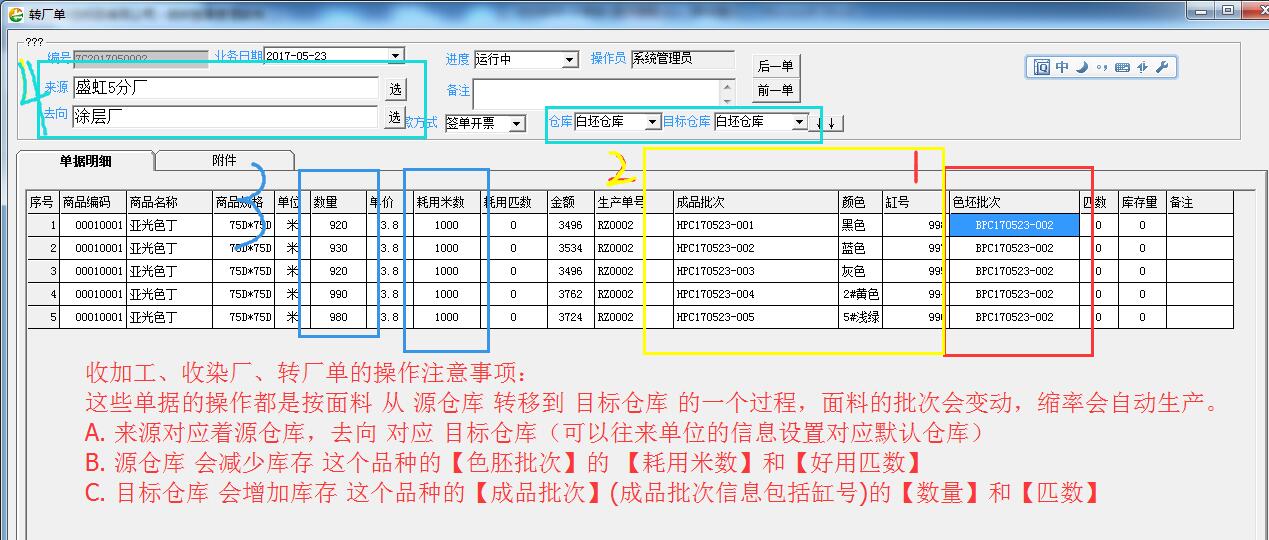Select cell HPC170523-005
Viewport: 1269px width, 540px height.
[x=756, y=317]
